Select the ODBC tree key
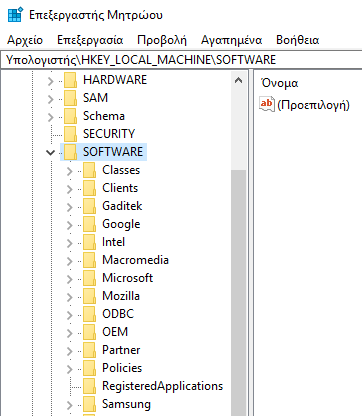The width and height of the screenshot is (362, 416). point(118,314)
